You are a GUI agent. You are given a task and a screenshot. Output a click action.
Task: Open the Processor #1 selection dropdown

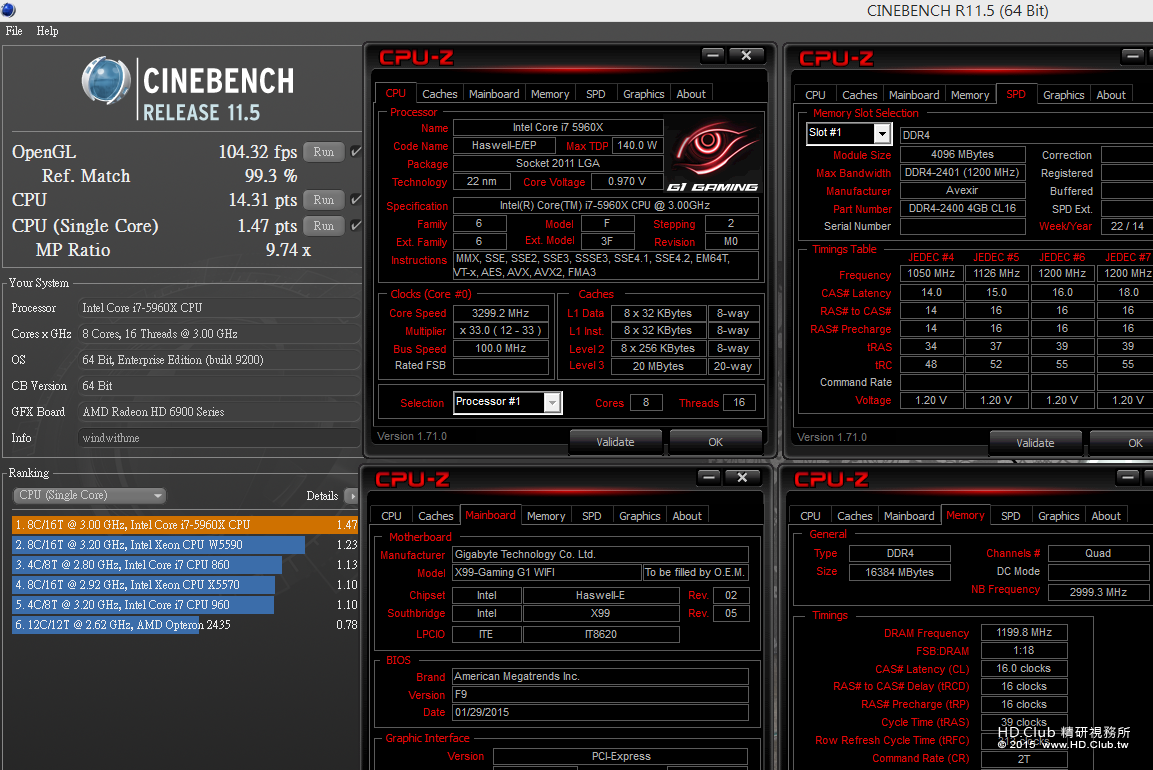pyautogui.click(x=507, y=402)
